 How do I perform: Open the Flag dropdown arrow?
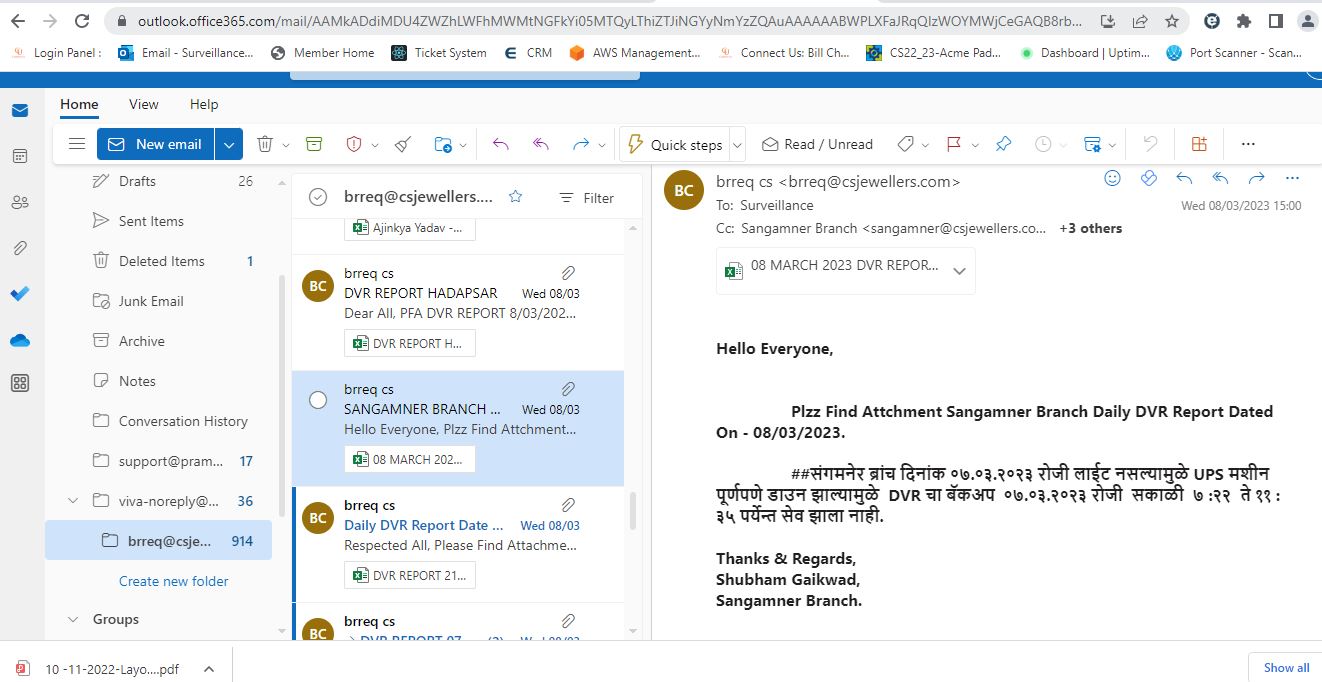tap(975, 145)
